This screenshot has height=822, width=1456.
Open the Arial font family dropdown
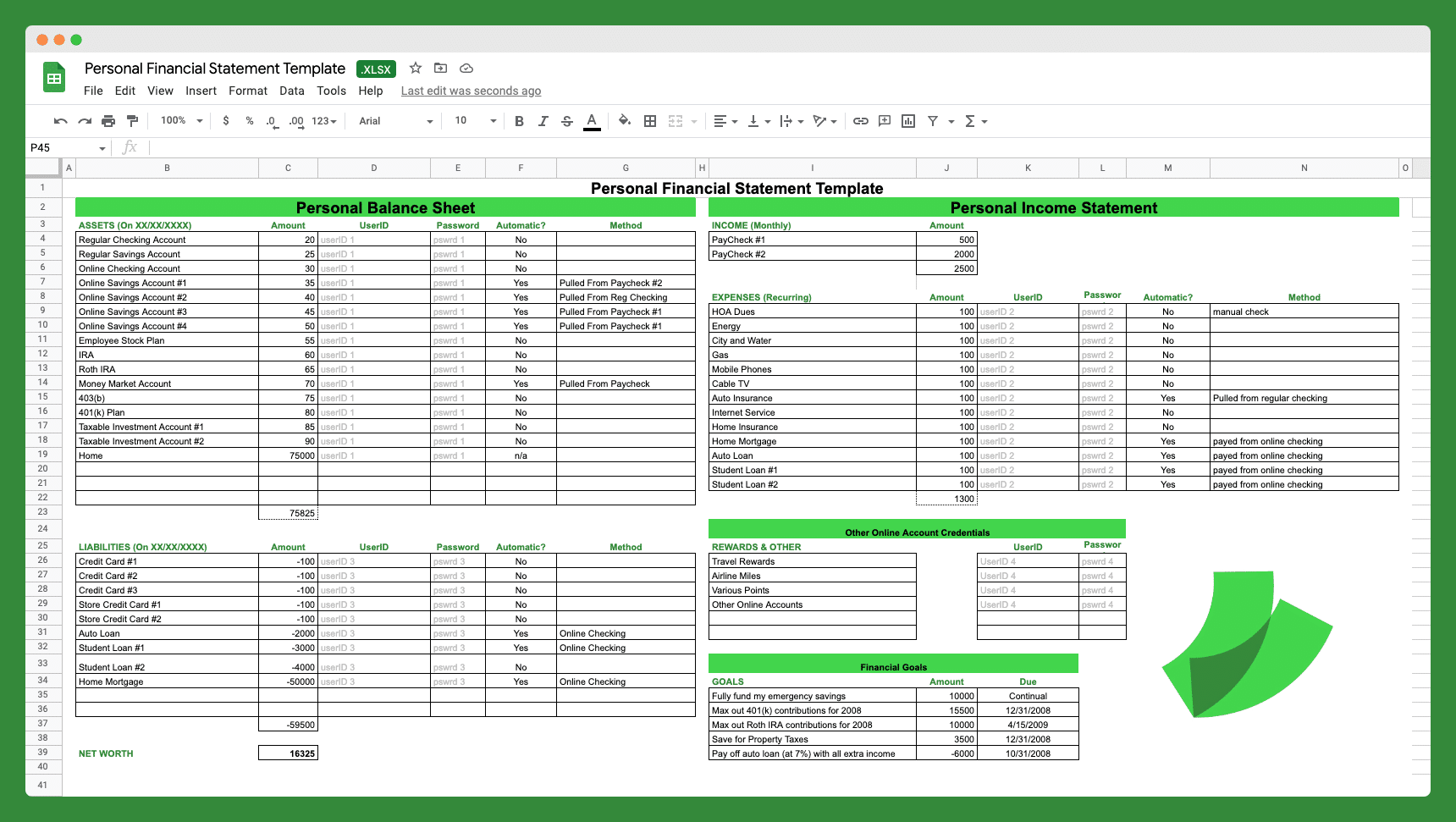[x=394, y=121]
